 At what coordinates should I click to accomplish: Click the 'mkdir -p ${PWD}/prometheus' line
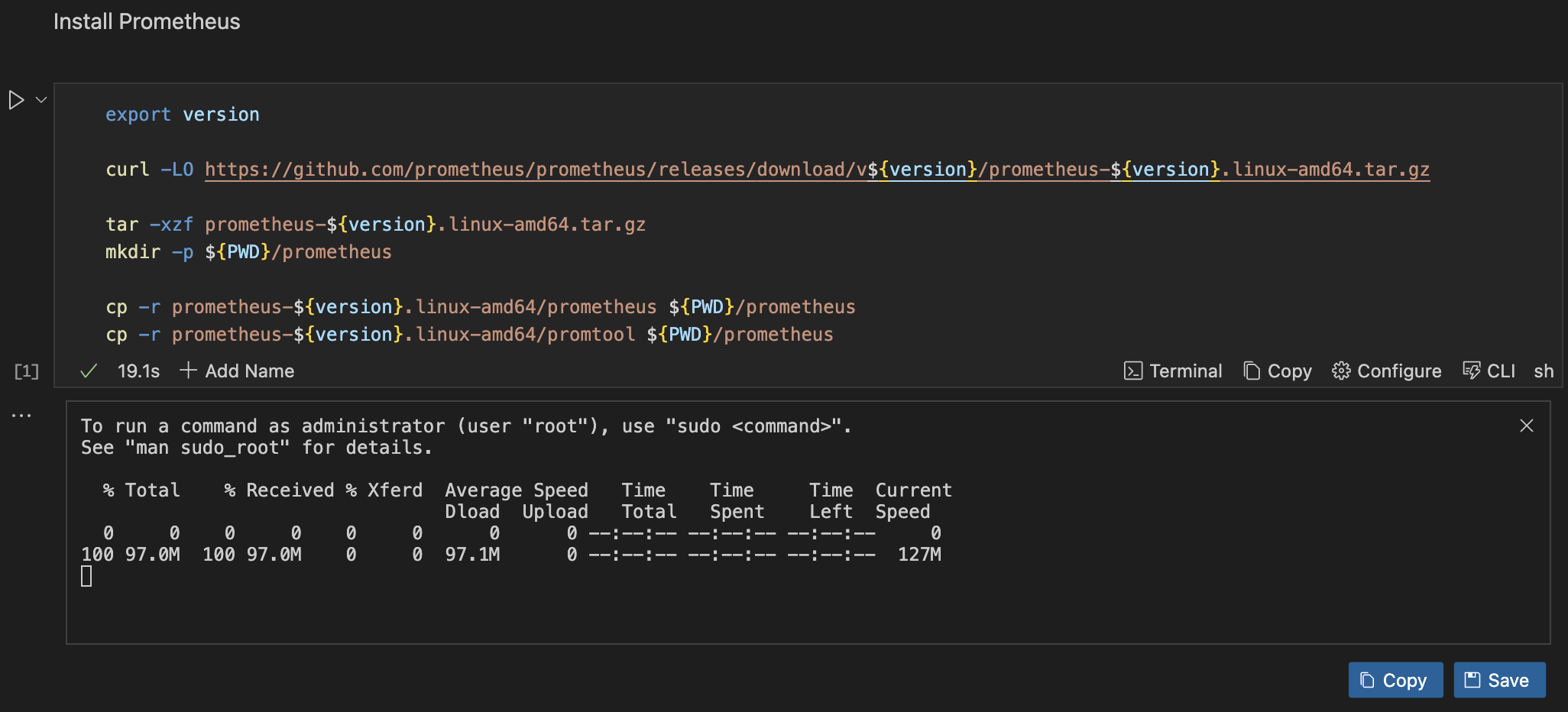(248, 252)
